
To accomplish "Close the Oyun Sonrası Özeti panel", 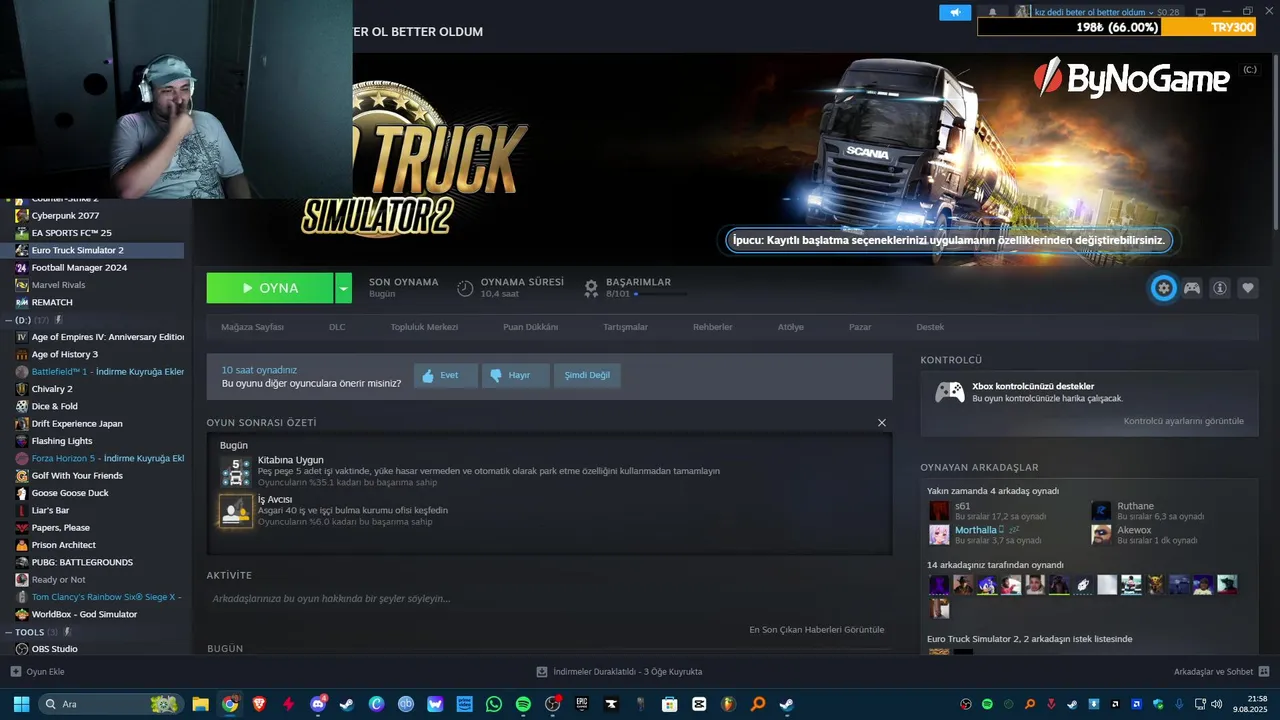I will 881,423.
